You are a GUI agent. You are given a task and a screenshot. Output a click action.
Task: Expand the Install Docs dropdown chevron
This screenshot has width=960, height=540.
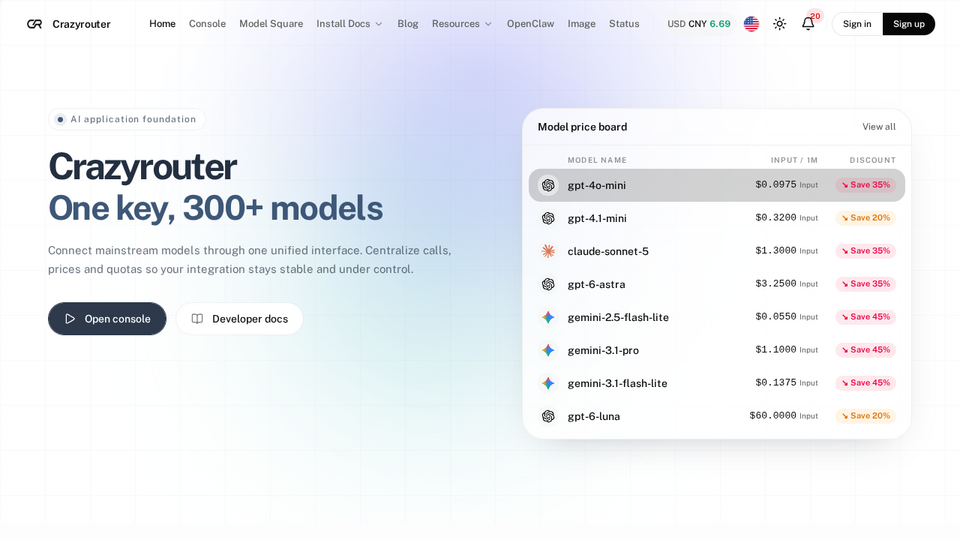tap(378, 24)
